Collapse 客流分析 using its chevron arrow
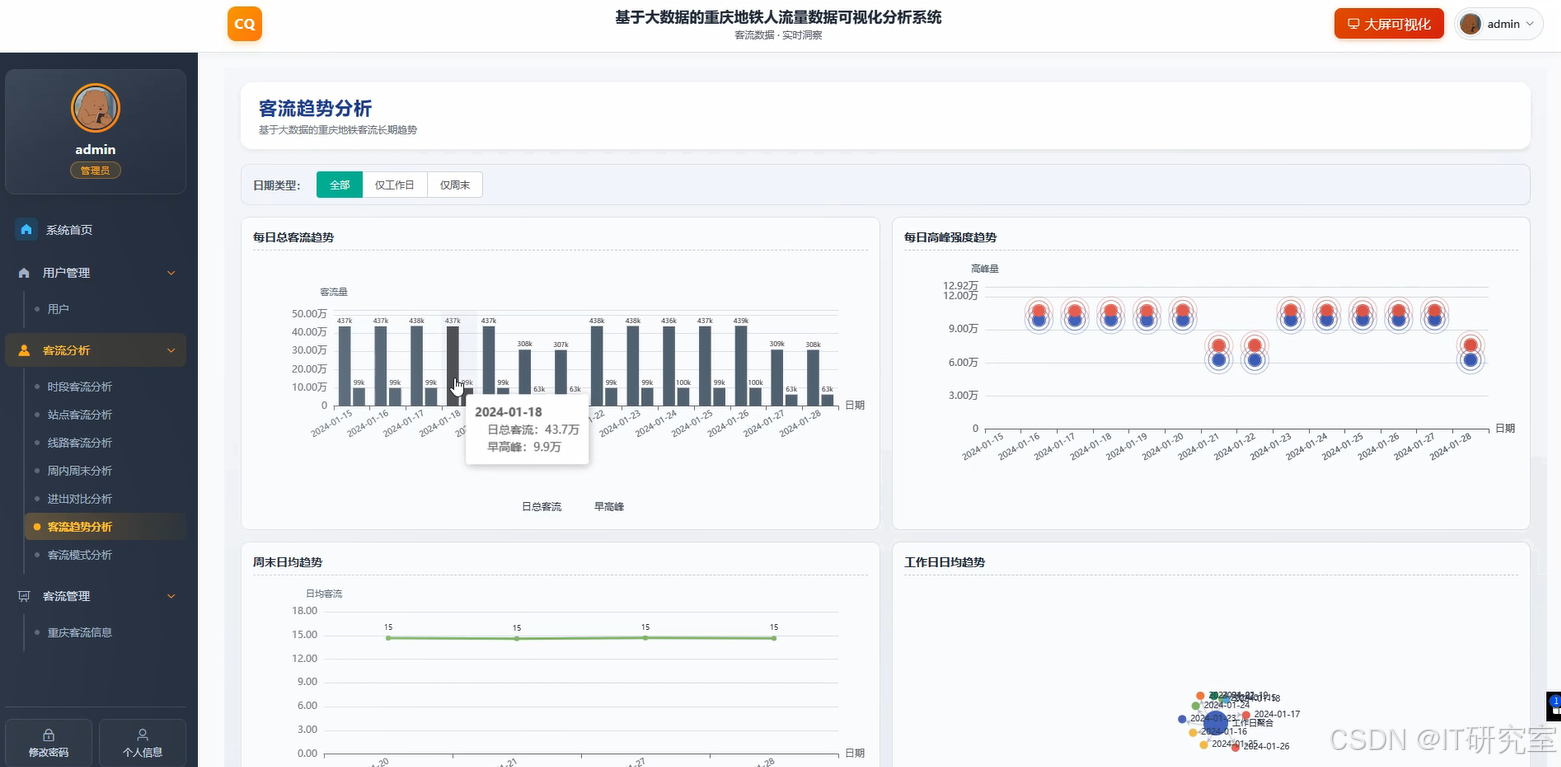Screen dimensions: 1561x767 (171, 351)
